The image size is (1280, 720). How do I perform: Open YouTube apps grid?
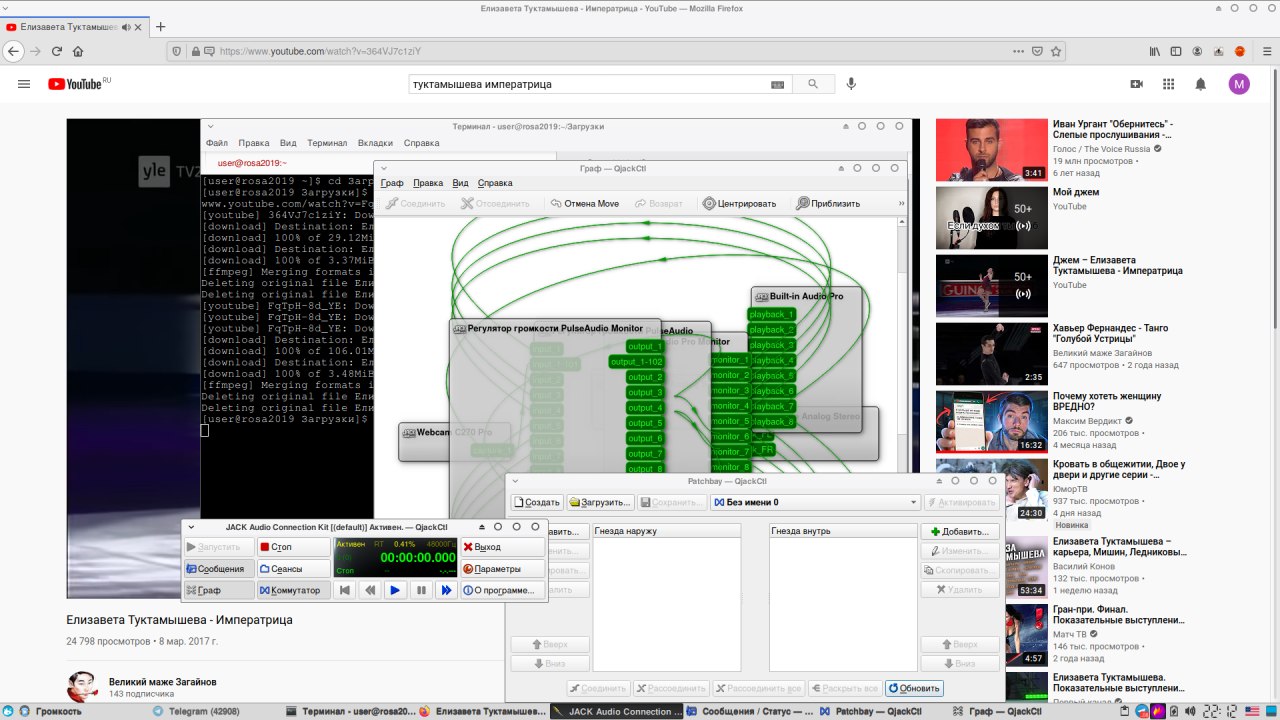point(1168,84)
